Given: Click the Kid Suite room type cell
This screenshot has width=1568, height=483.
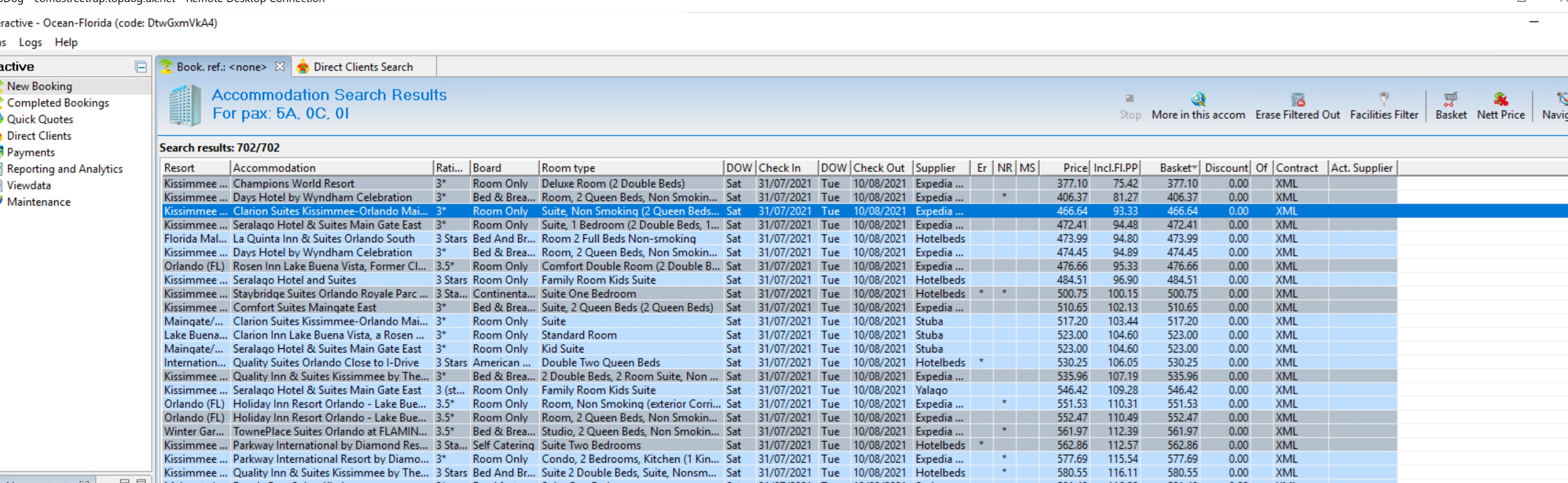Looking at the screenshot, I should tap(631, 349).
